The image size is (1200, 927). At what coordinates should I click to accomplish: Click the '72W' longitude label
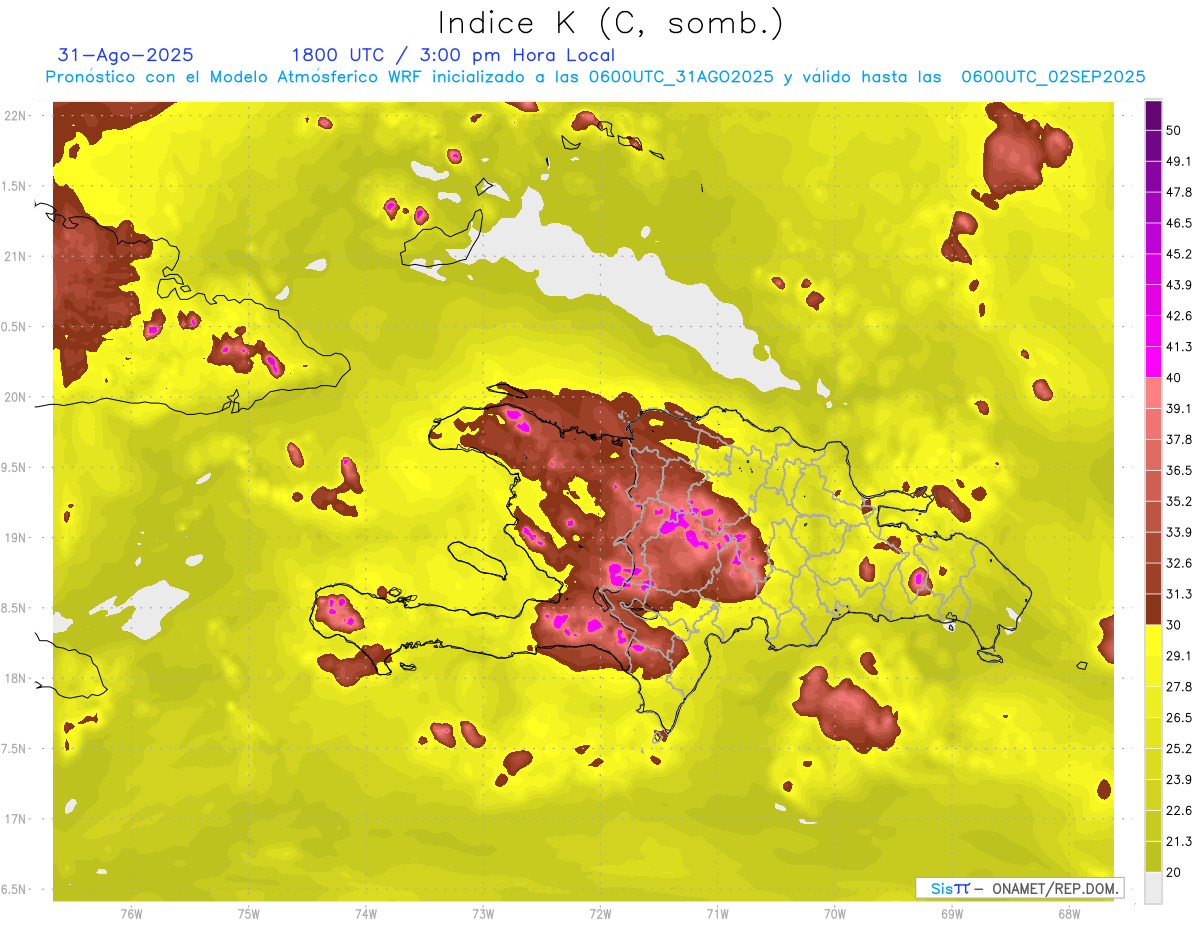600,914
